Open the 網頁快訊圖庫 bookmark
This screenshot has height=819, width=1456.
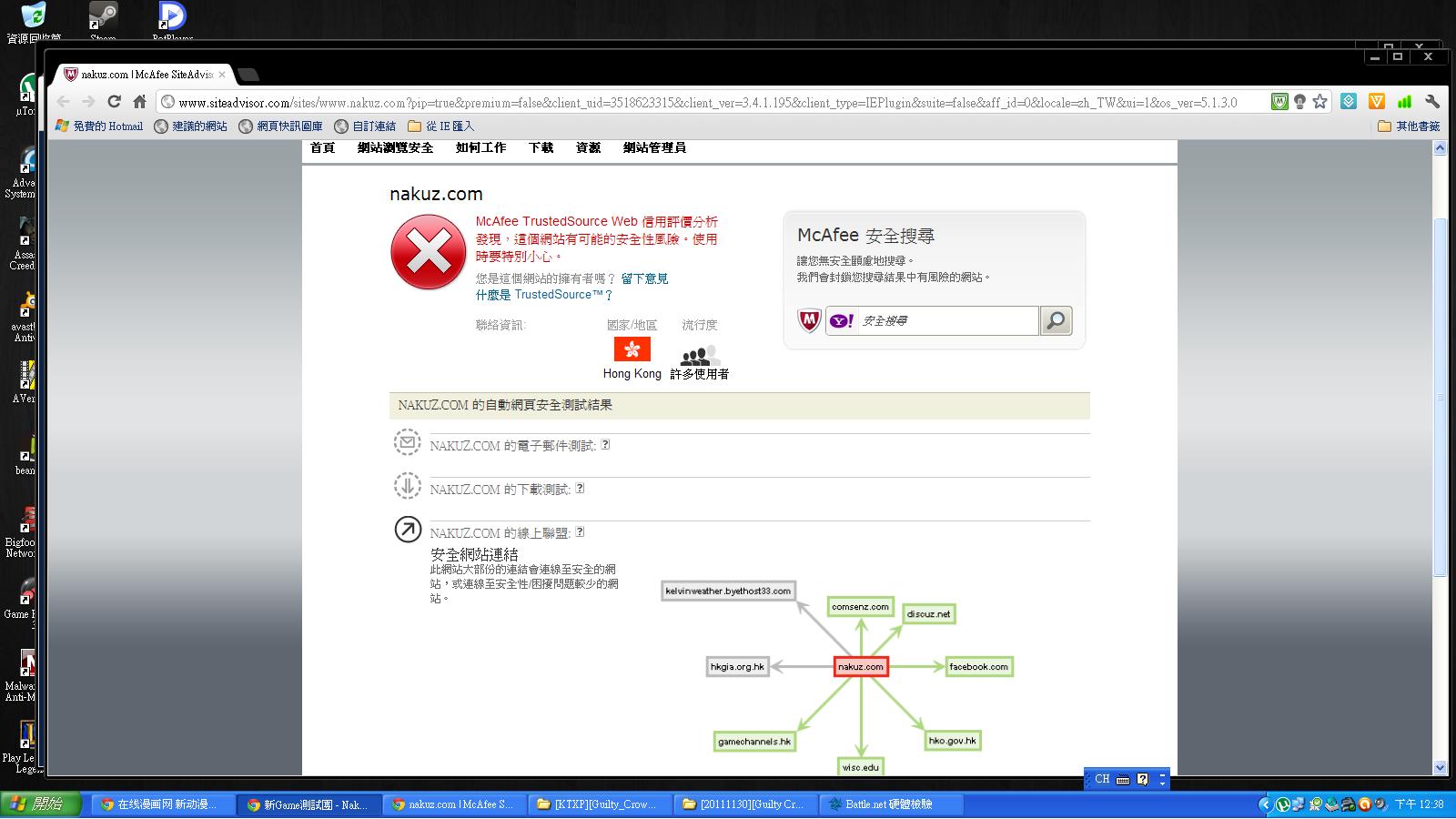coord(281,126)
